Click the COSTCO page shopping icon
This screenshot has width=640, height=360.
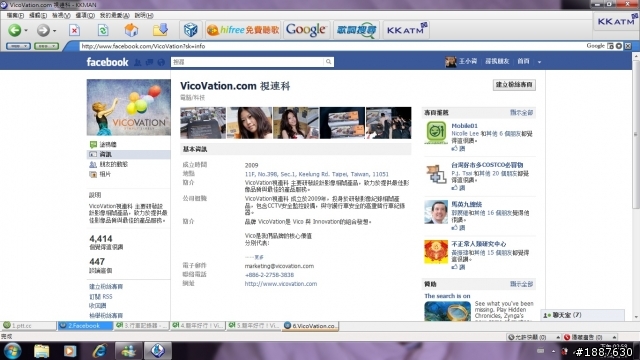pyautogui.click(x=436, y=173)
